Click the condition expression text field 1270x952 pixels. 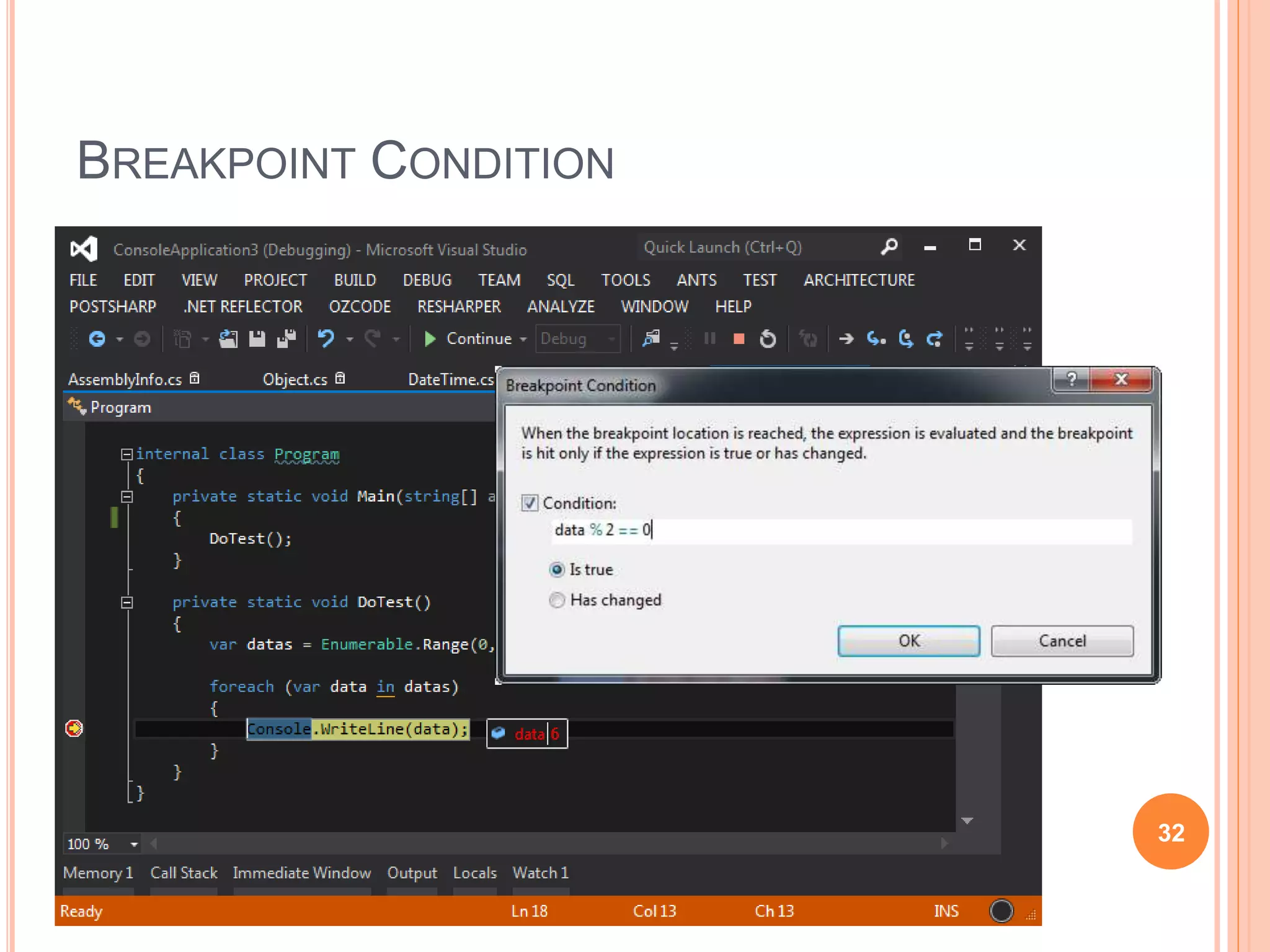[841, 531]
